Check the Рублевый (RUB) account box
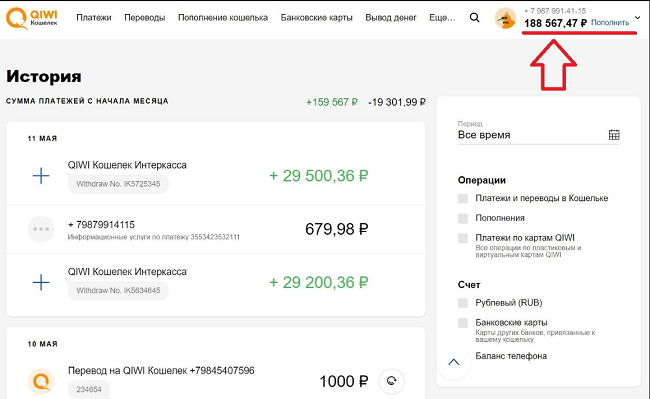The height and width of the screenshot is (399, 650). [x=463, y=303]
